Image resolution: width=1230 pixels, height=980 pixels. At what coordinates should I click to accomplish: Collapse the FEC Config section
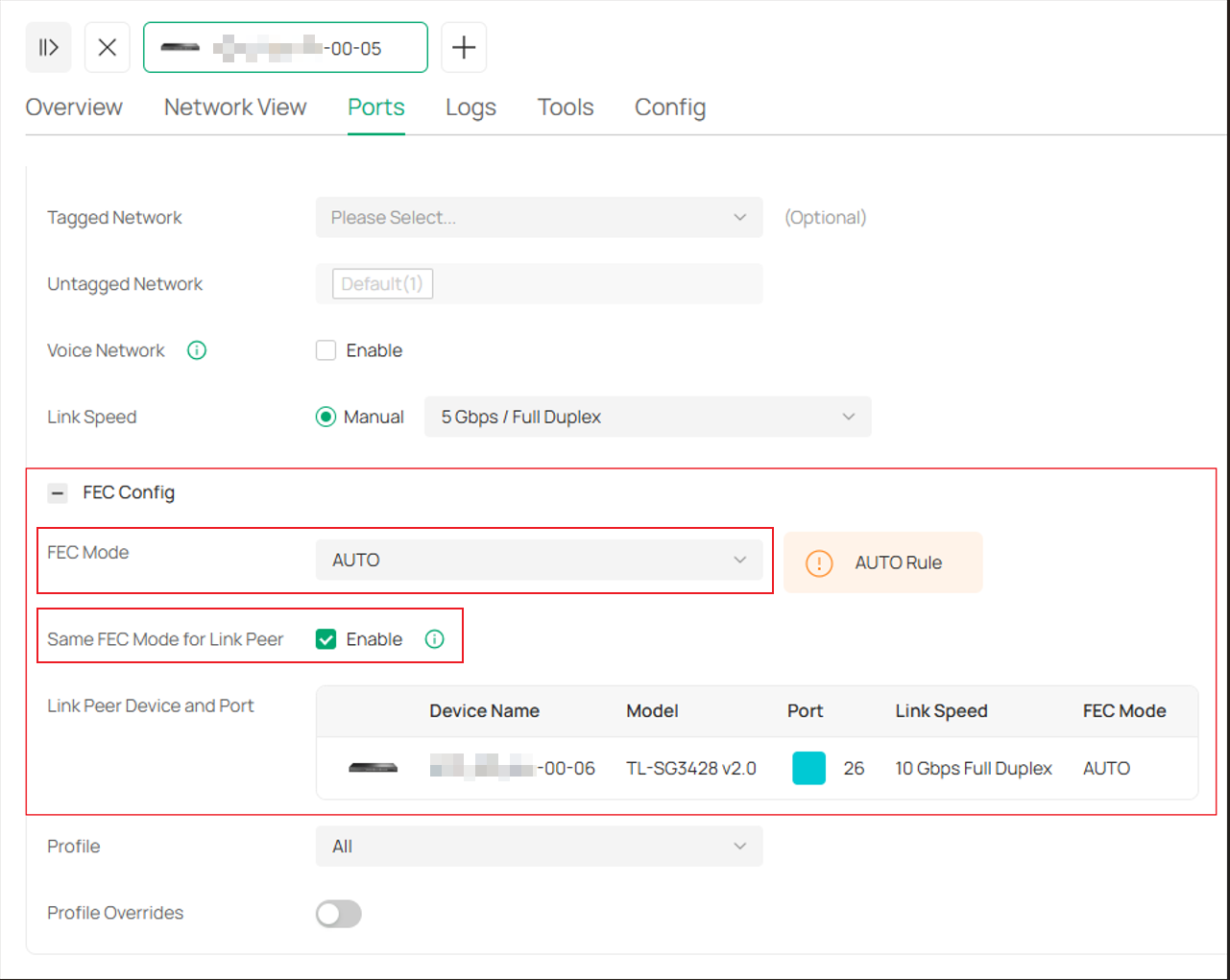tap(57, 492)
